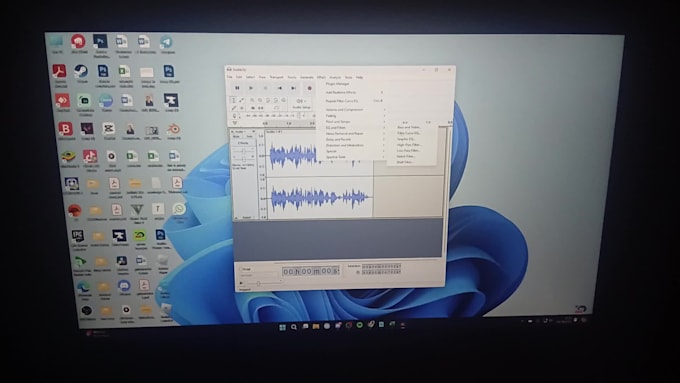Viewport: 680px width, 383px height.
Task: Open the Steam desktop shortcut
Action: (81, 72)
